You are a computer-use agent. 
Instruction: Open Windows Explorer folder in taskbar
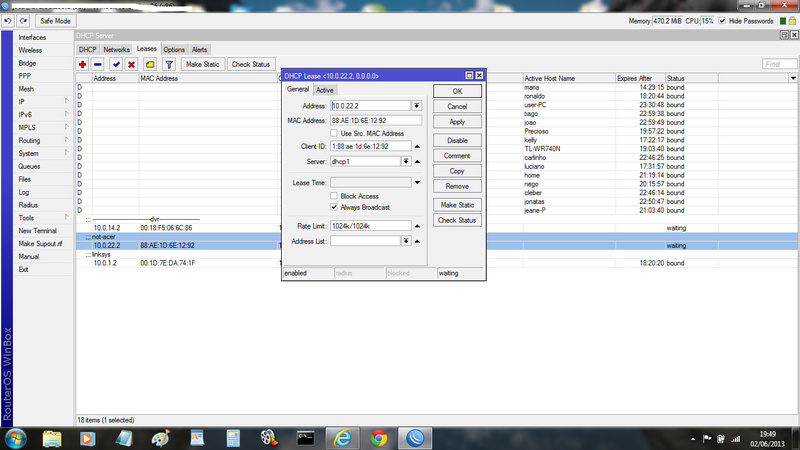tap(52, 438)
